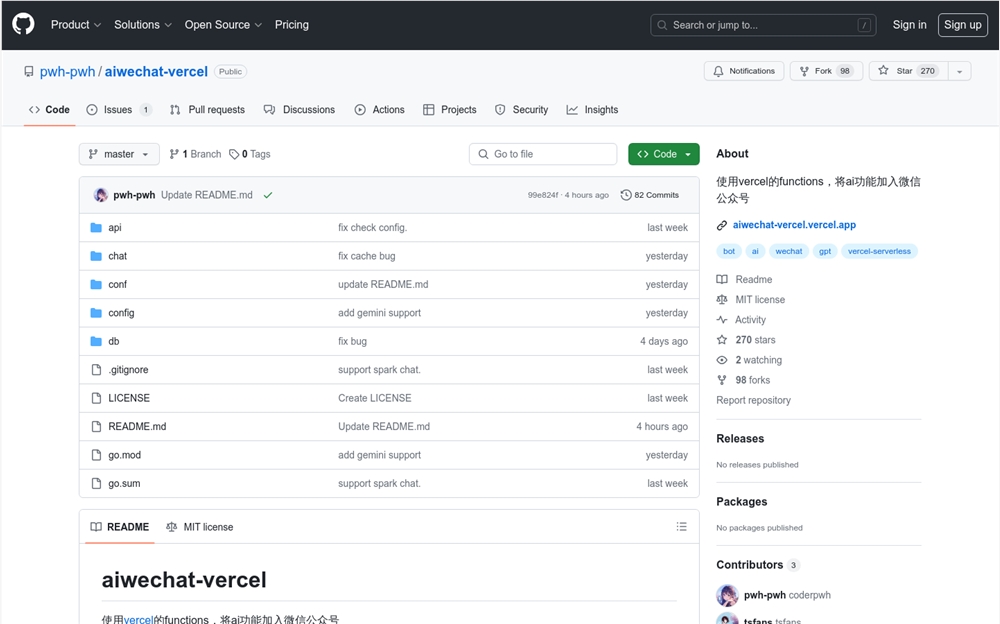
Task: Focus the Go to file field
Action: (x=543, y=154)
